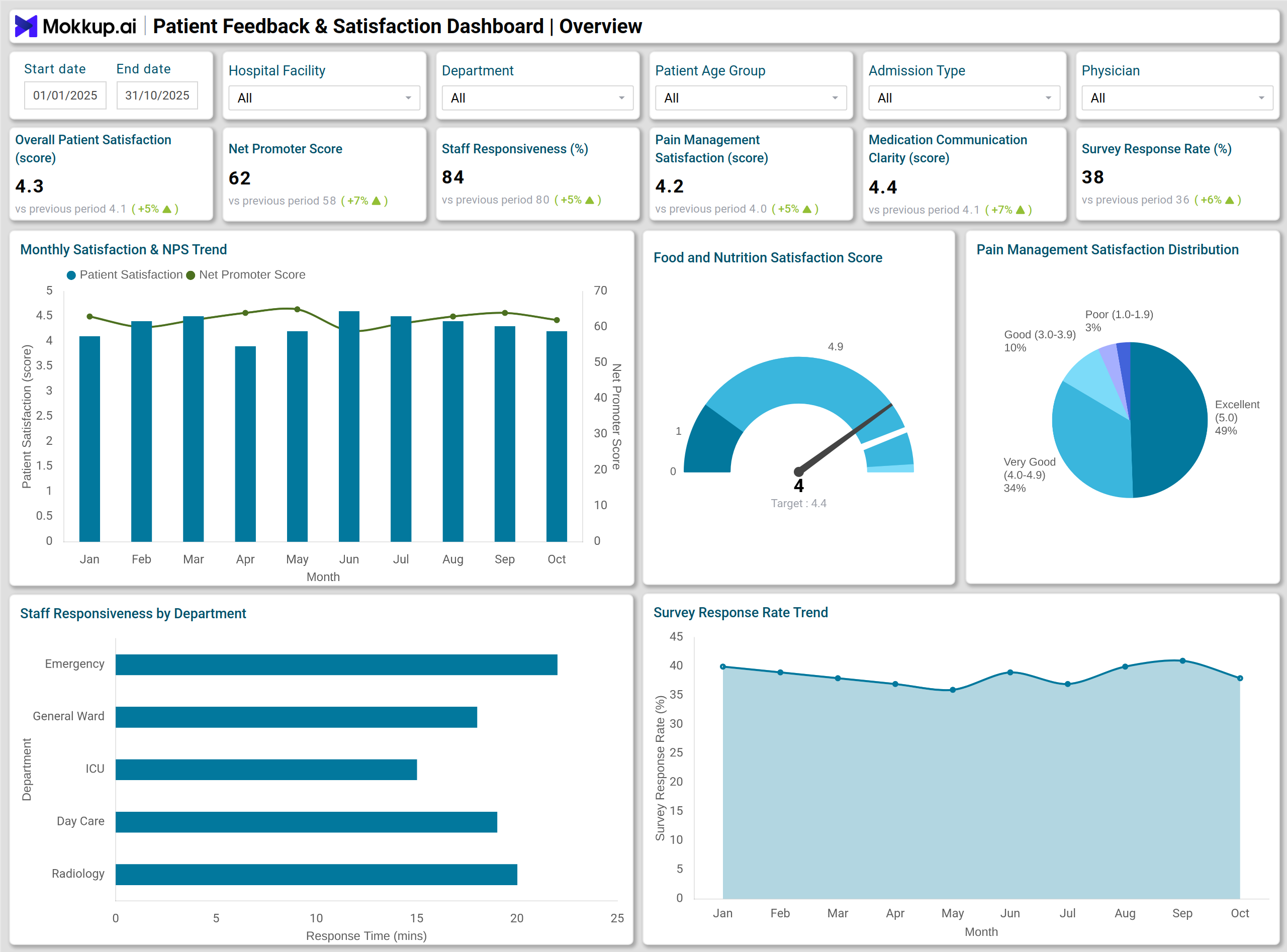Screen dimensions: 1287x952
Task: Select the Jun bar in Monthly Satisfaction chart
Action: pyautogui.click(x=349, y=426)
